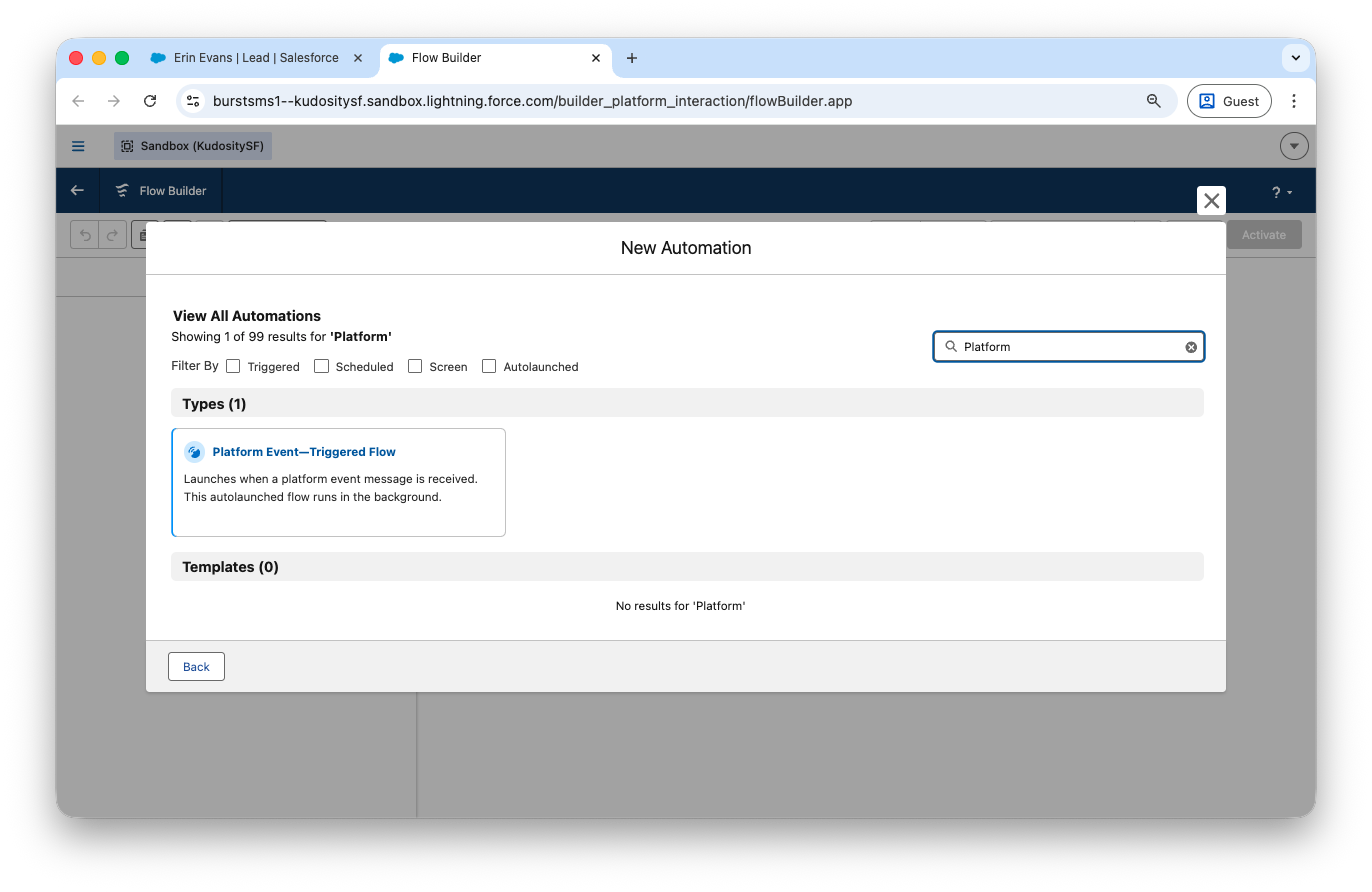The width and height of the screenshot is (1372, 892).
Task: Toggle the Autolaunched filter checkbox
Action: [489, 366]
